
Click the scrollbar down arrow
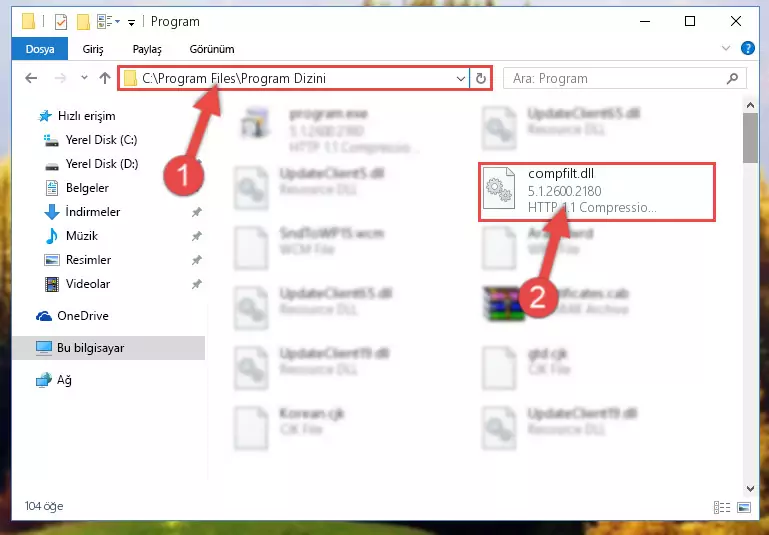(x=750, y=488)
